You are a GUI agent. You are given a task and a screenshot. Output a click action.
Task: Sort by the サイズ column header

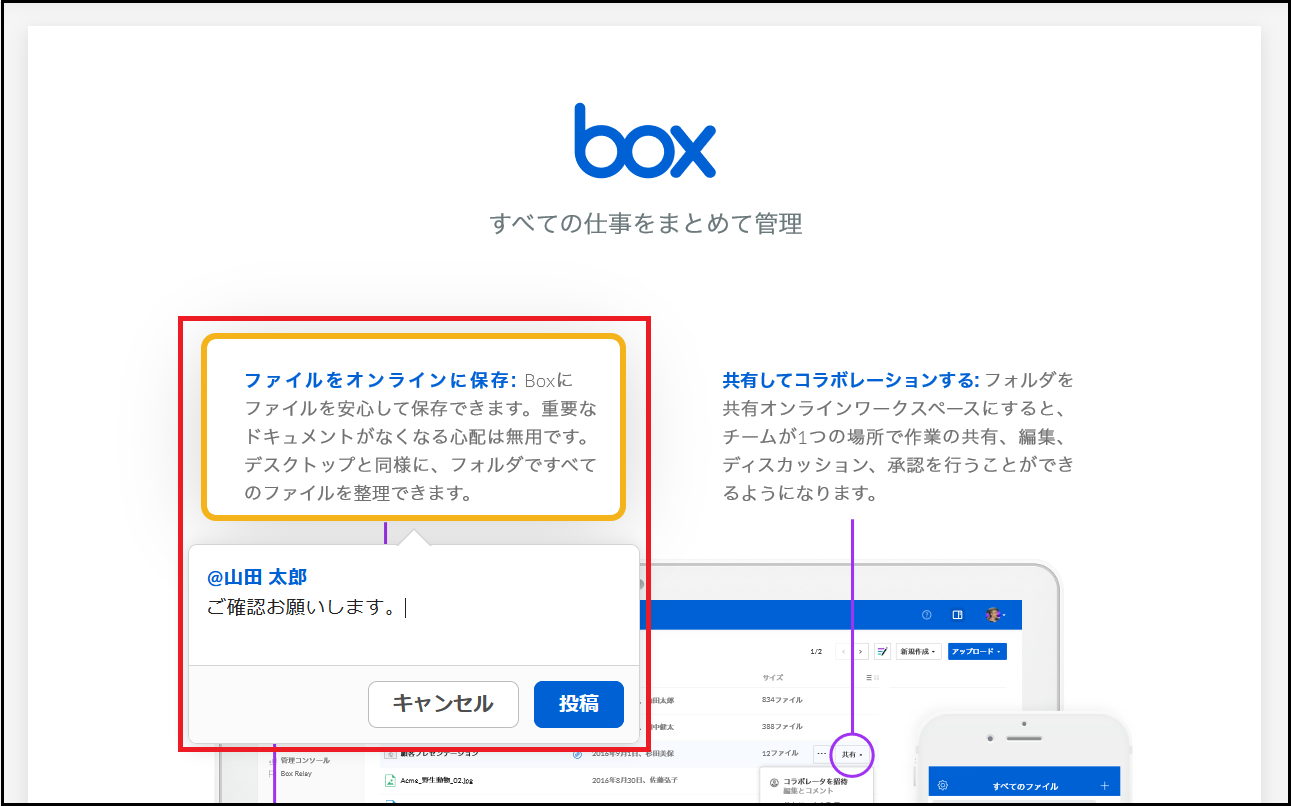tap(773, 678)
